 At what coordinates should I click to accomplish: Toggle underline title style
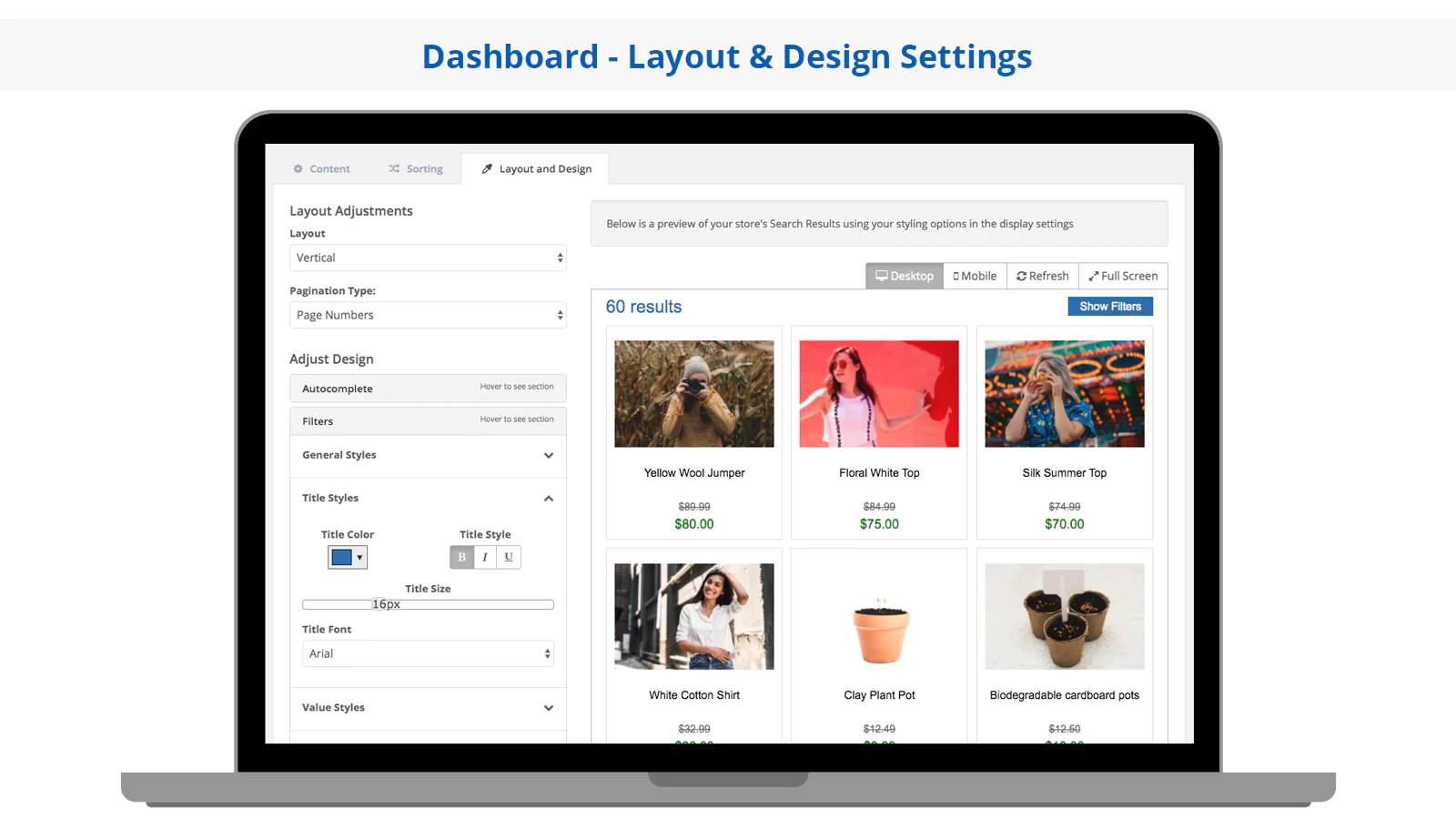(509, 557)
